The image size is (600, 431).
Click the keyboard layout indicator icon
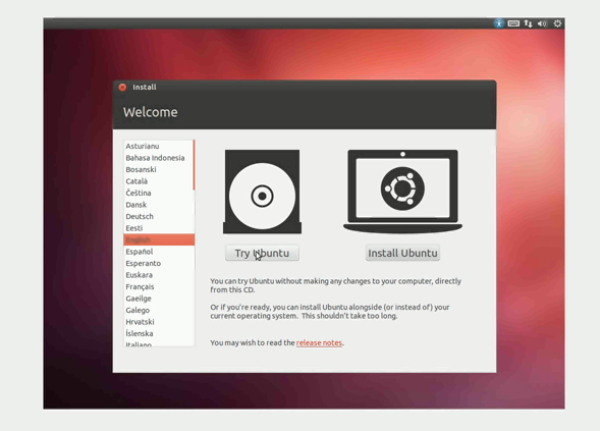pyautogui.click(x=513, y=23)
